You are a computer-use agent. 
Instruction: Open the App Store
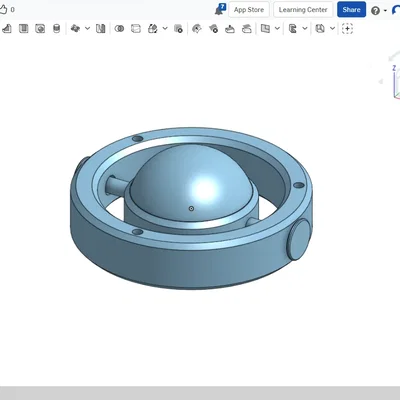[x=249, y=10]
